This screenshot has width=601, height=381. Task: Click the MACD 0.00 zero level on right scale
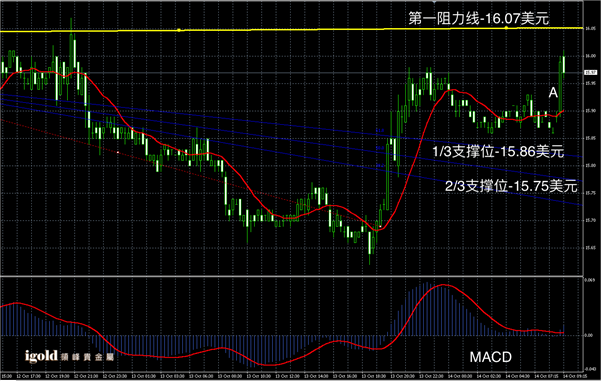click(x=588, y=335)
